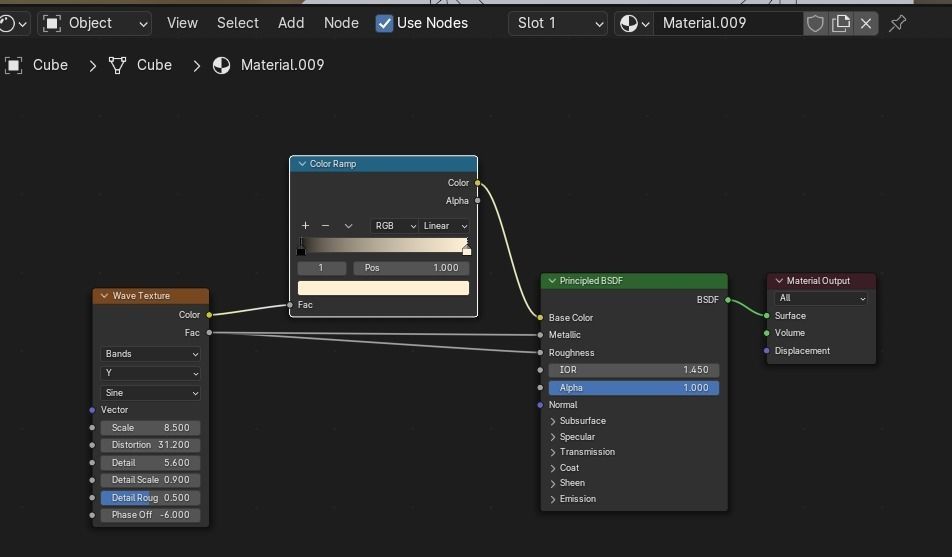The width and height of the screenshot is (952, 557).
Task: Open the browse material sphere icon
Action: tap(634, 24)
